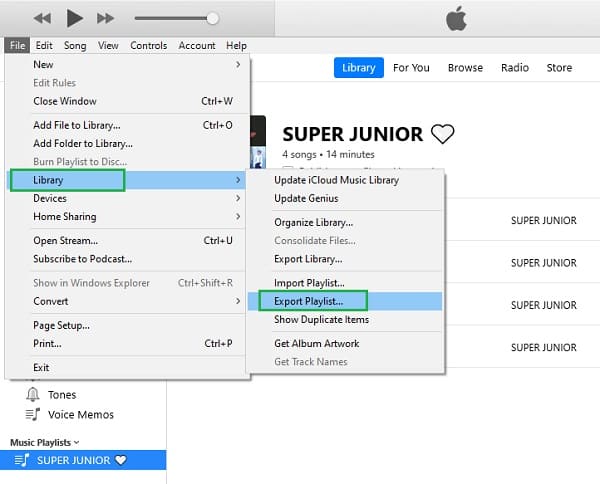This screenshot has width=600, height=484.
Task: Click the Voice Memos sidebar icon
Action: coord(33,414)
